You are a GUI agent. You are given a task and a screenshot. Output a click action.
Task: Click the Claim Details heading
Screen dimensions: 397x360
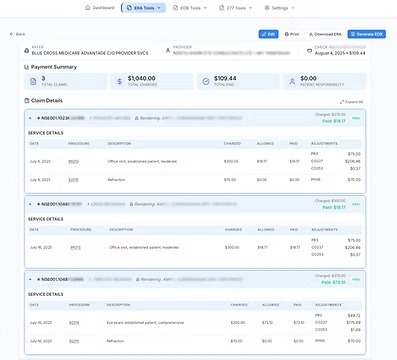[x=47, y=101]
